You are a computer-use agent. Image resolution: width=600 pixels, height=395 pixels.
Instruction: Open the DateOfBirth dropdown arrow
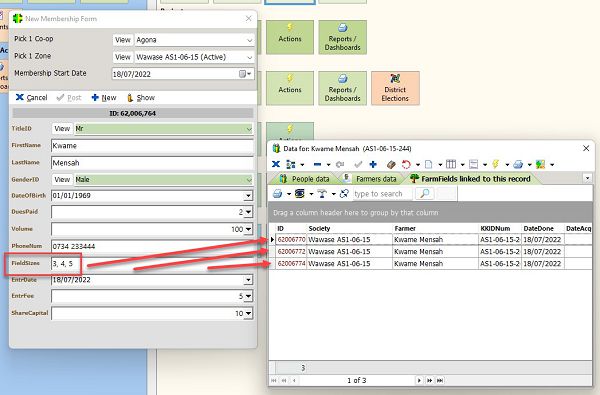click(x=248, y=196)
